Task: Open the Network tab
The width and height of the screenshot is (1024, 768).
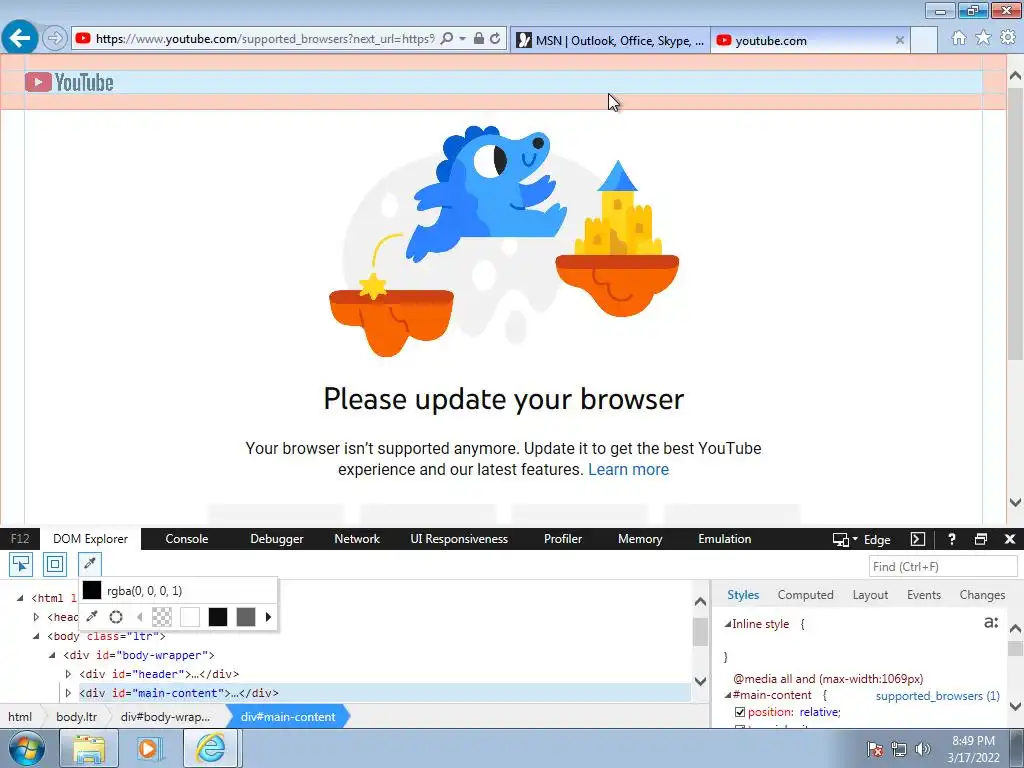Action: (x=357, y=539)
